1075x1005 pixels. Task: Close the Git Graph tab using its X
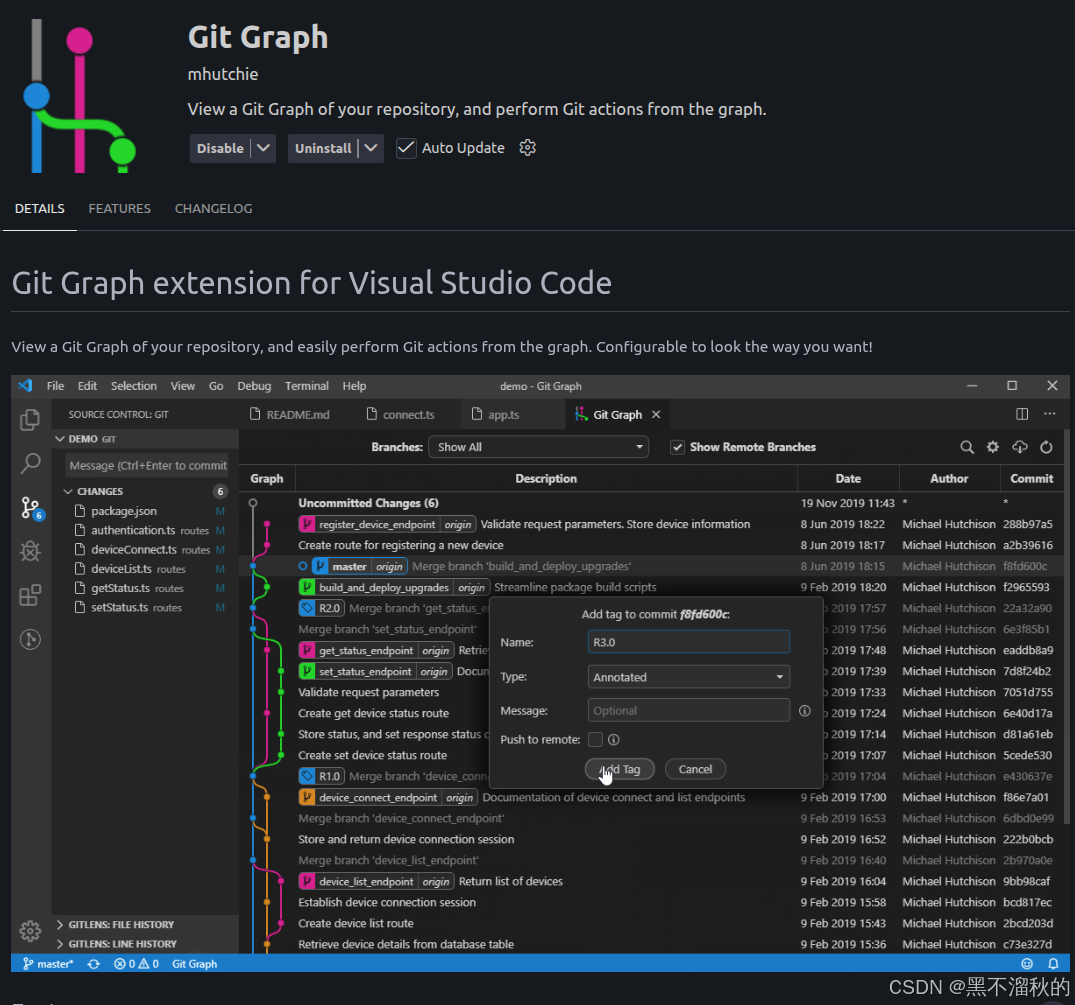[x=656, y=414]
